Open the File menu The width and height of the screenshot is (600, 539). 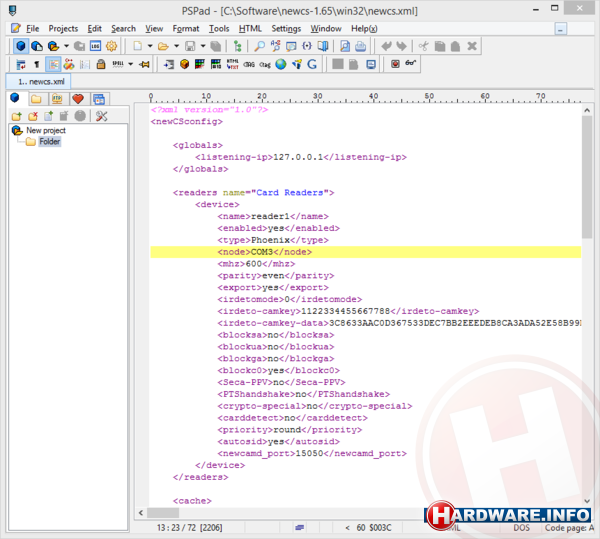(x=32, y=29)
